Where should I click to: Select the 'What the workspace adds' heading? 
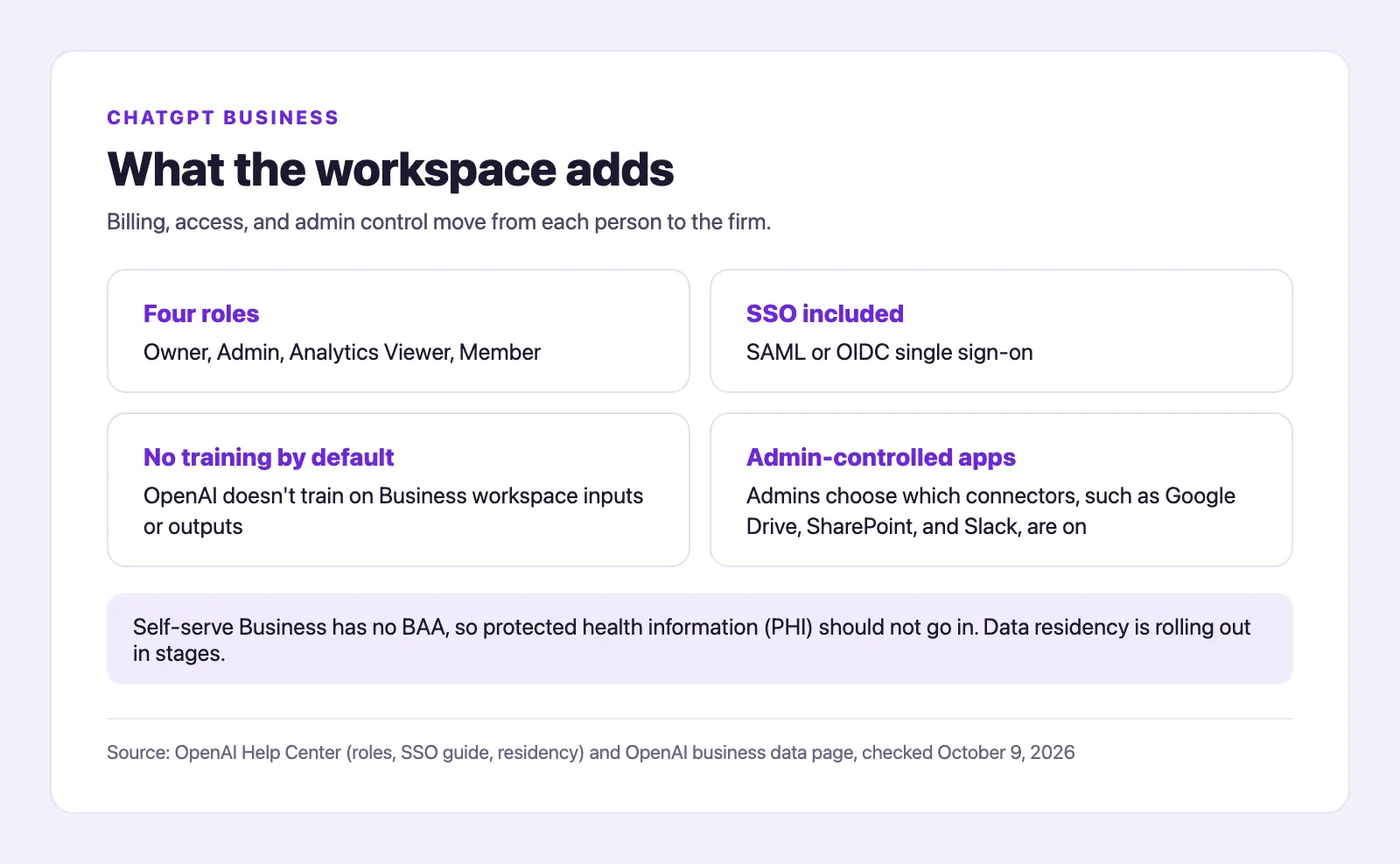tap(390, 169)
